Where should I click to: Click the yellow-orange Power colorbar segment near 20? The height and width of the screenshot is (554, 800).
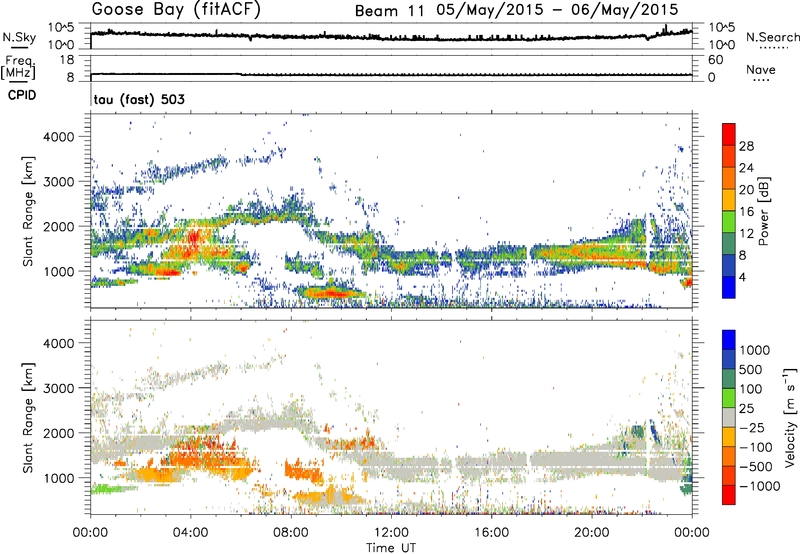click(729, 200)
